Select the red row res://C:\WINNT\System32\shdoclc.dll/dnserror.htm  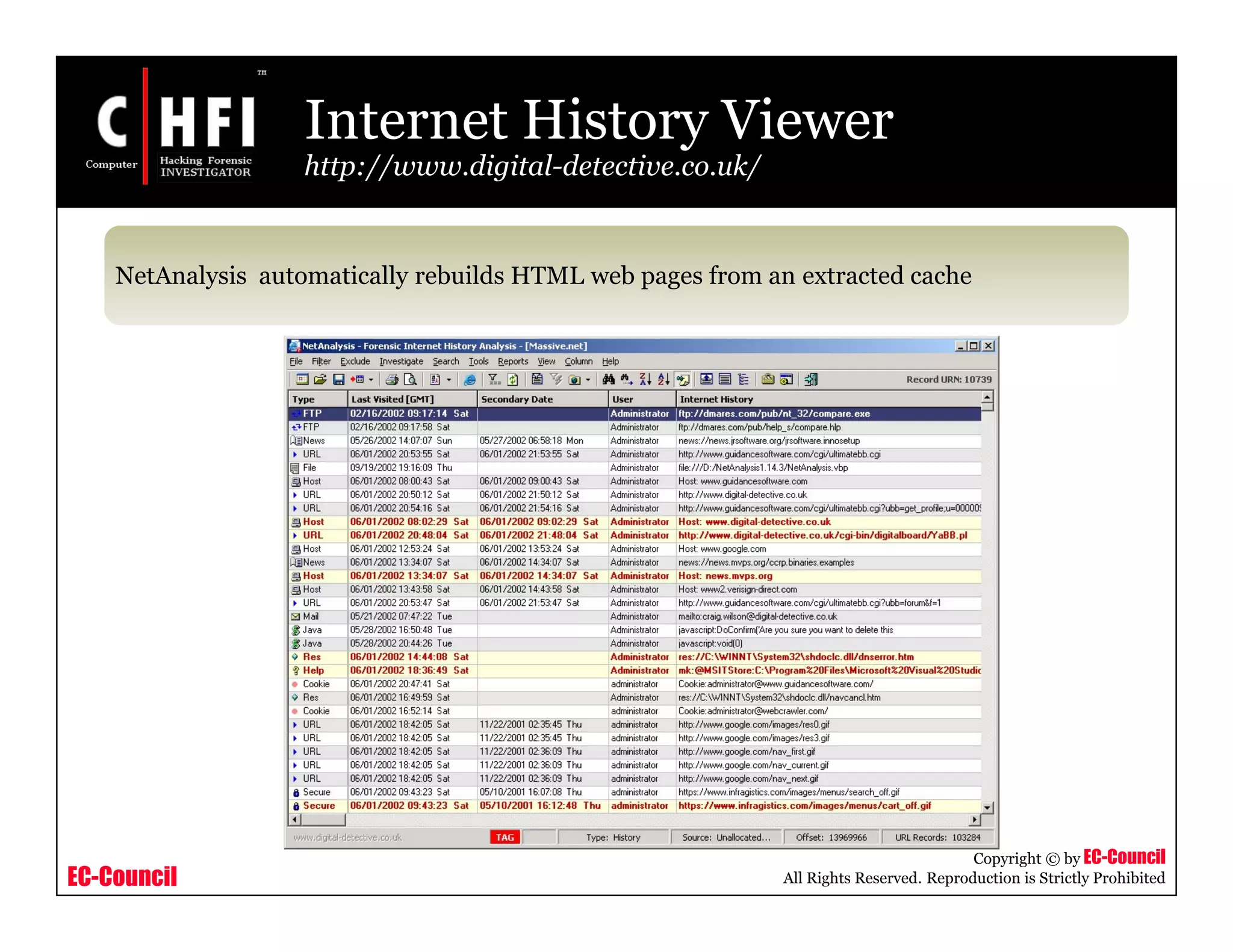point(635,657)
